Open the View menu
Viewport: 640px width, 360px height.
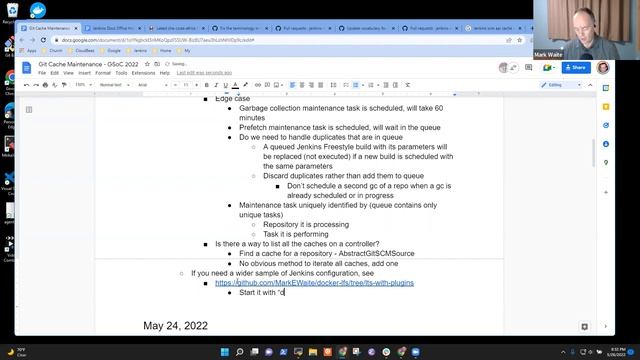pyautogui.click(x=68, y=73)
